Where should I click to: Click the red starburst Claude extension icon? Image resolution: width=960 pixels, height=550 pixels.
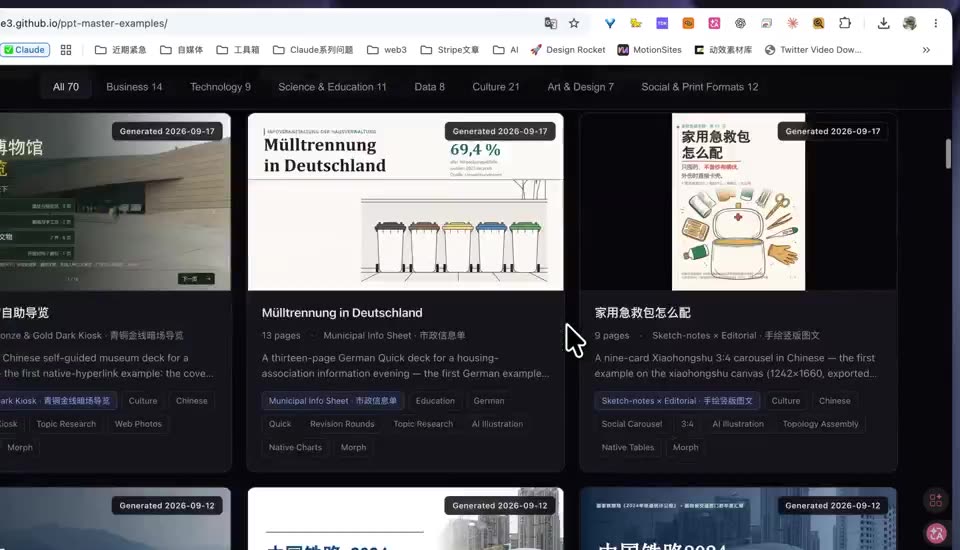[792, 23]
